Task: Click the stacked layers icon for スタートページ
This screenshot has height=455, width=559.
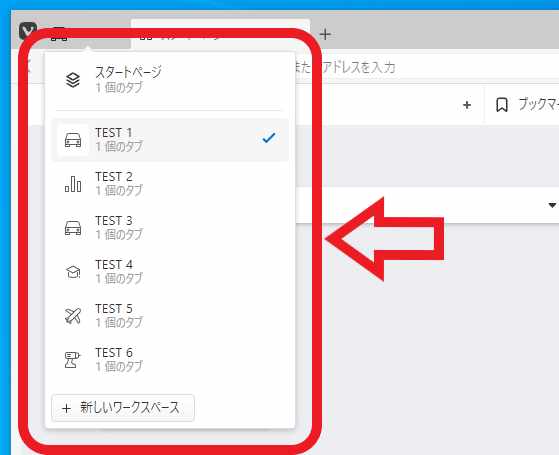Action: [x=73, y=80]
